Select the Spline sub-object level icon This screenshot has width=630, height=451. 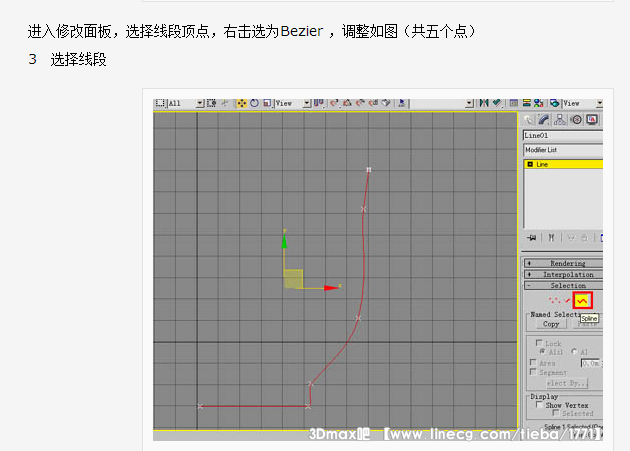[582, 301]
